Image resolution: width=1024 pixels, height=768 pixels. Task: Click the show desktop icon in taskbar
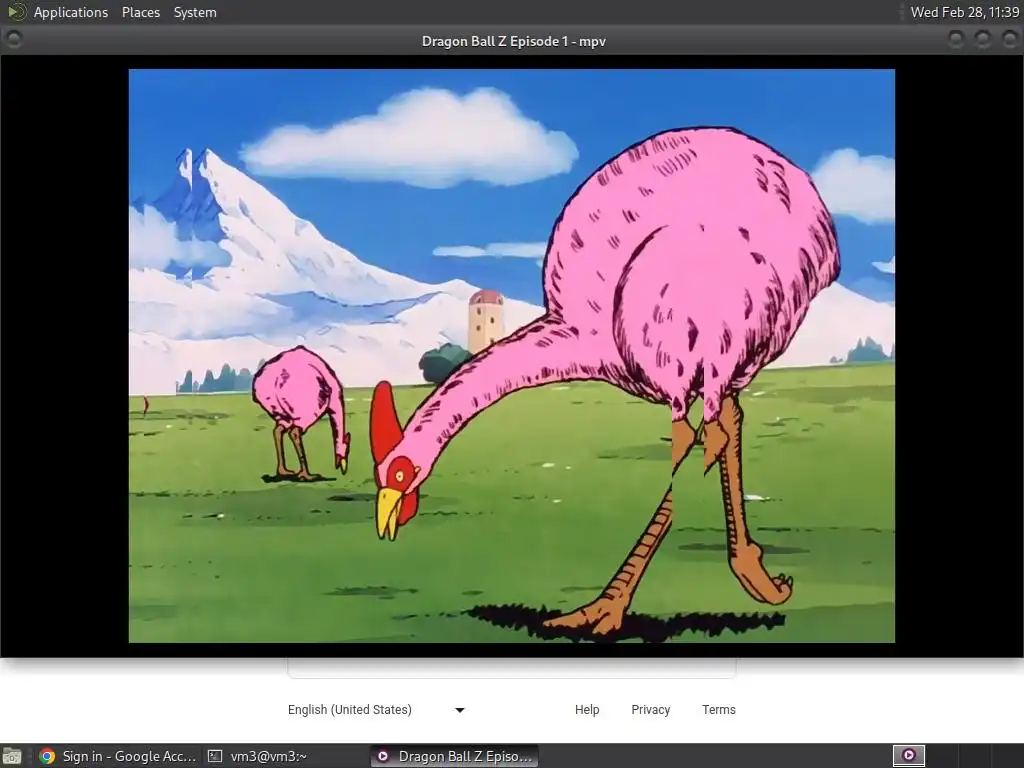click(12, 756)
